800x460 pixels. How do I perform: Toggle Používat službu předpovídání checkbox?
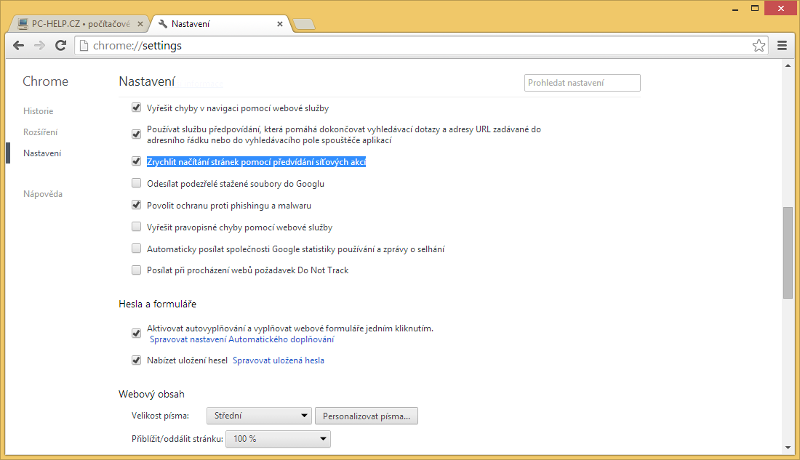(x=136, y=134)
